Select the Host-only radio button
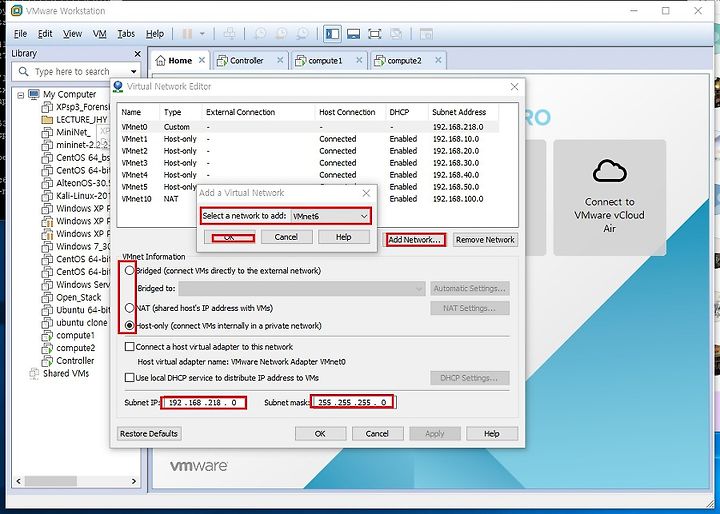Screen dimensions: 720x514 point(129,325)
